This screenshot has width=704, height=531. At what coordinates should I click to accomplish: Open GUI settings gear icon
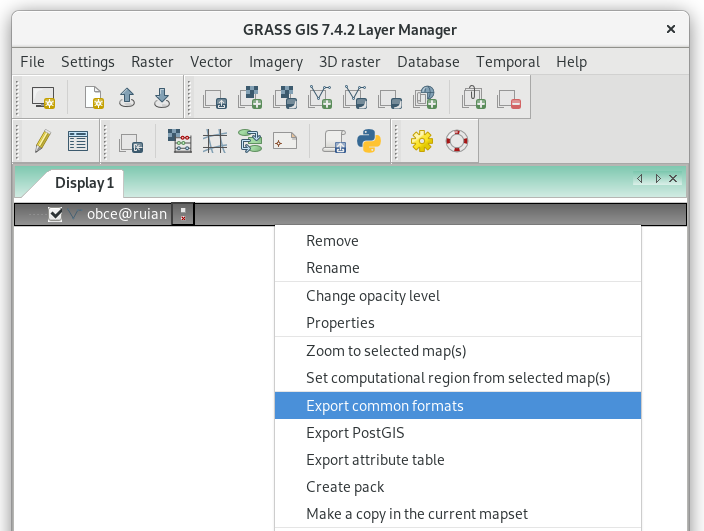coord(422,141)
